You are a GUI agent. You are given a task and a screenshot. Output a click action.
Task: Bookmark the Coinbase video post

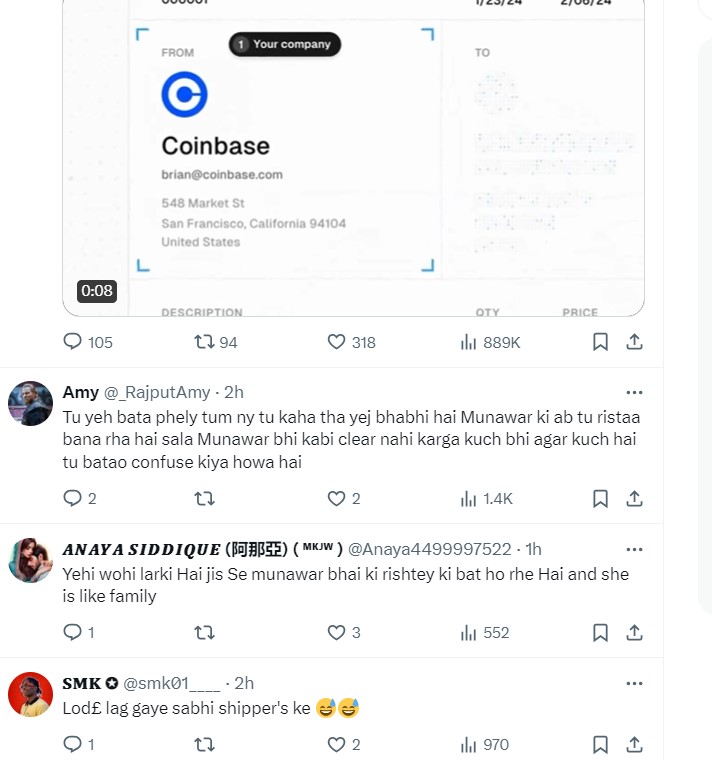(600, 342)
